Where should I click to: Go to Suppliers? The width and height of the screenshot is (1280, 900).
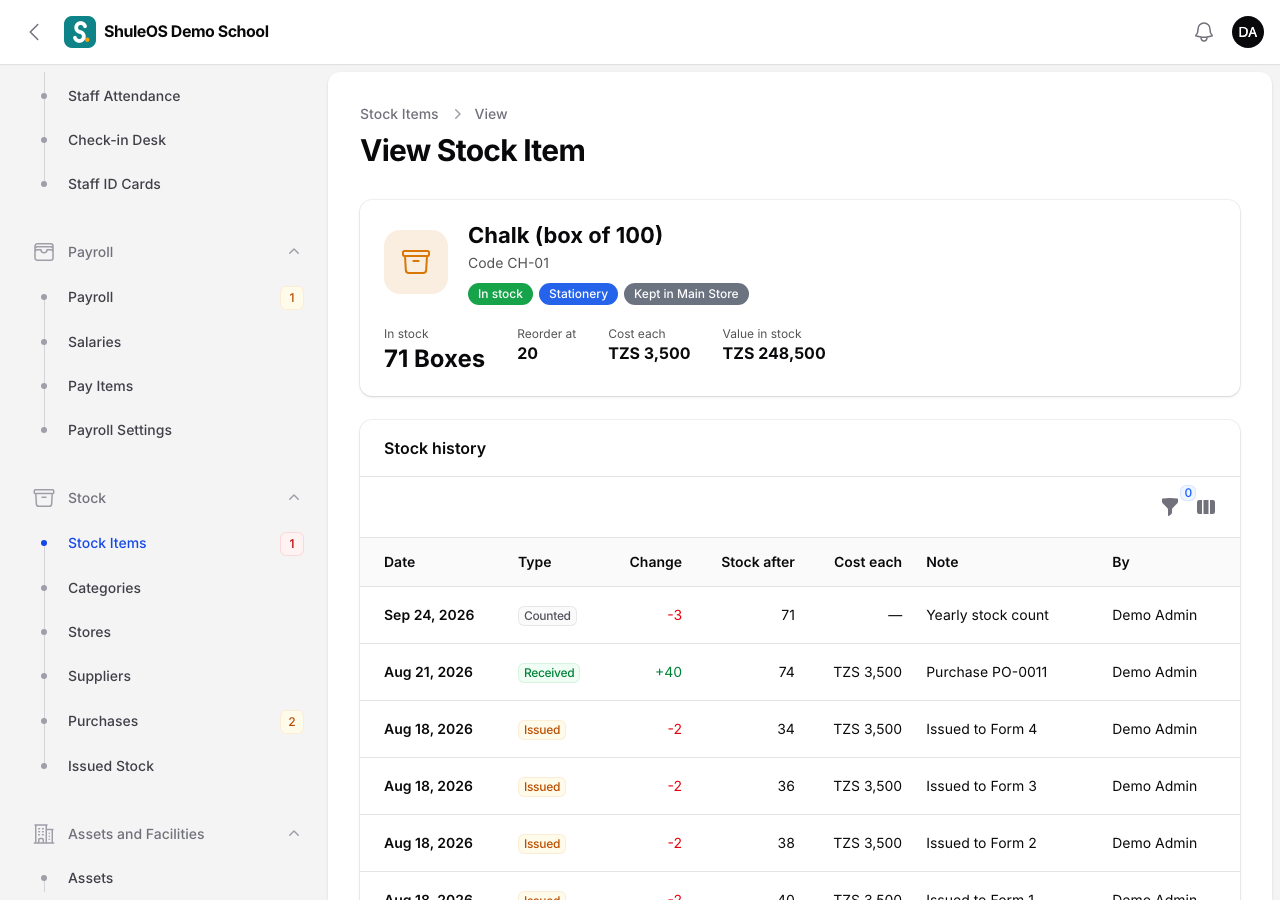99,676
